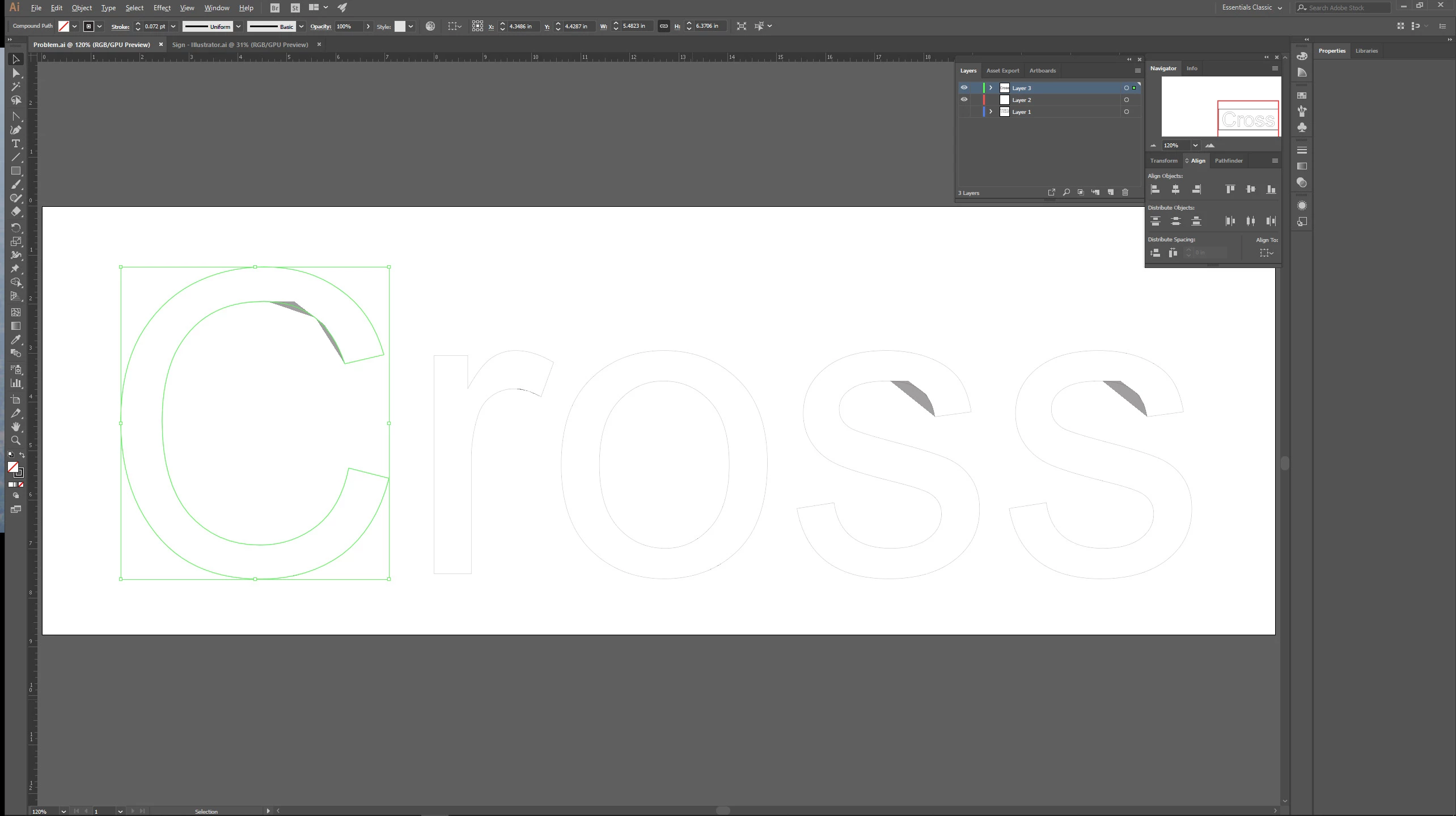Choose the Direct Selection tool
This screenshot has height=816, width=1456.
[x=16, y=73]
